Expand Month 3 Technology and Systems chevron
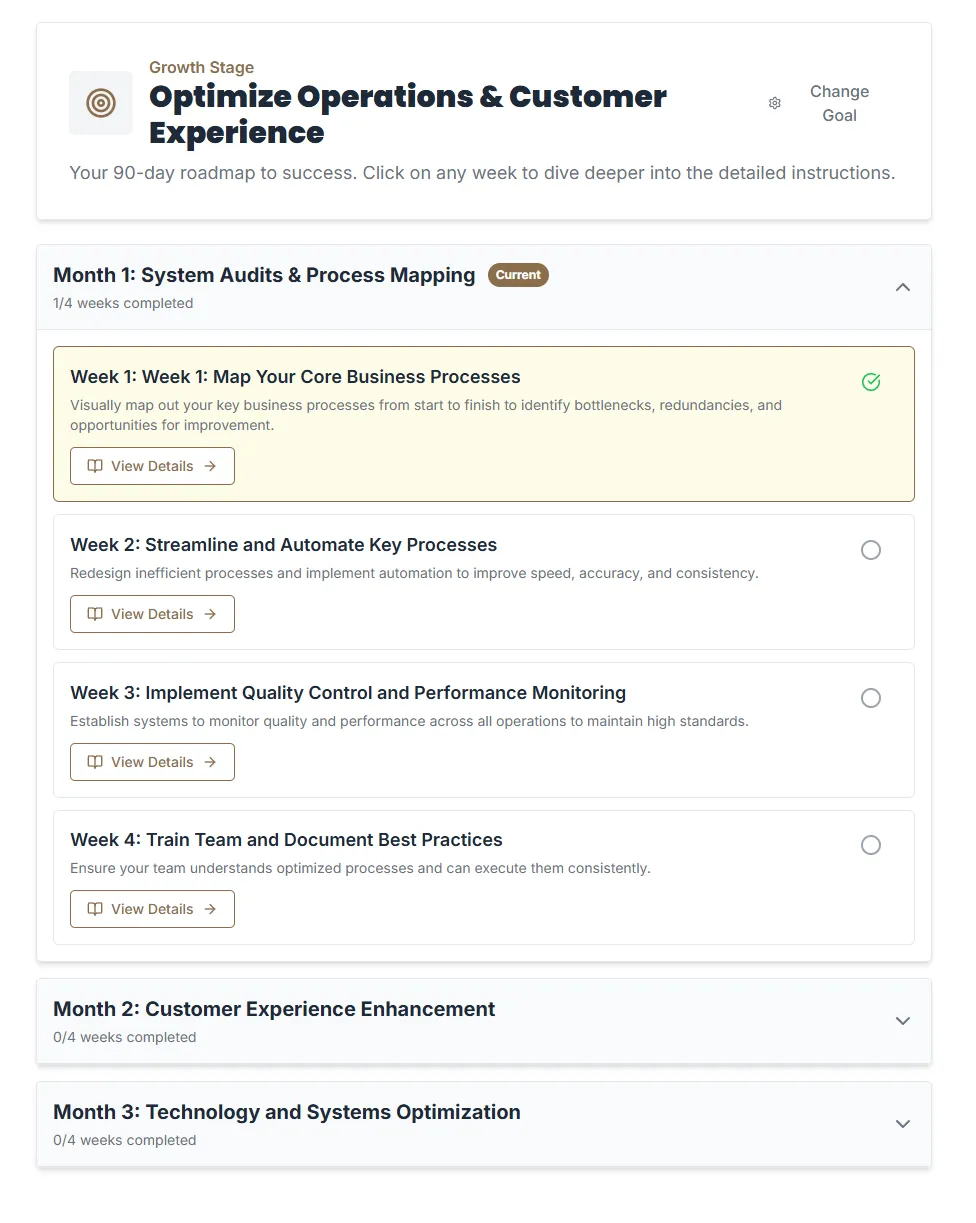 click(903, 1124)
